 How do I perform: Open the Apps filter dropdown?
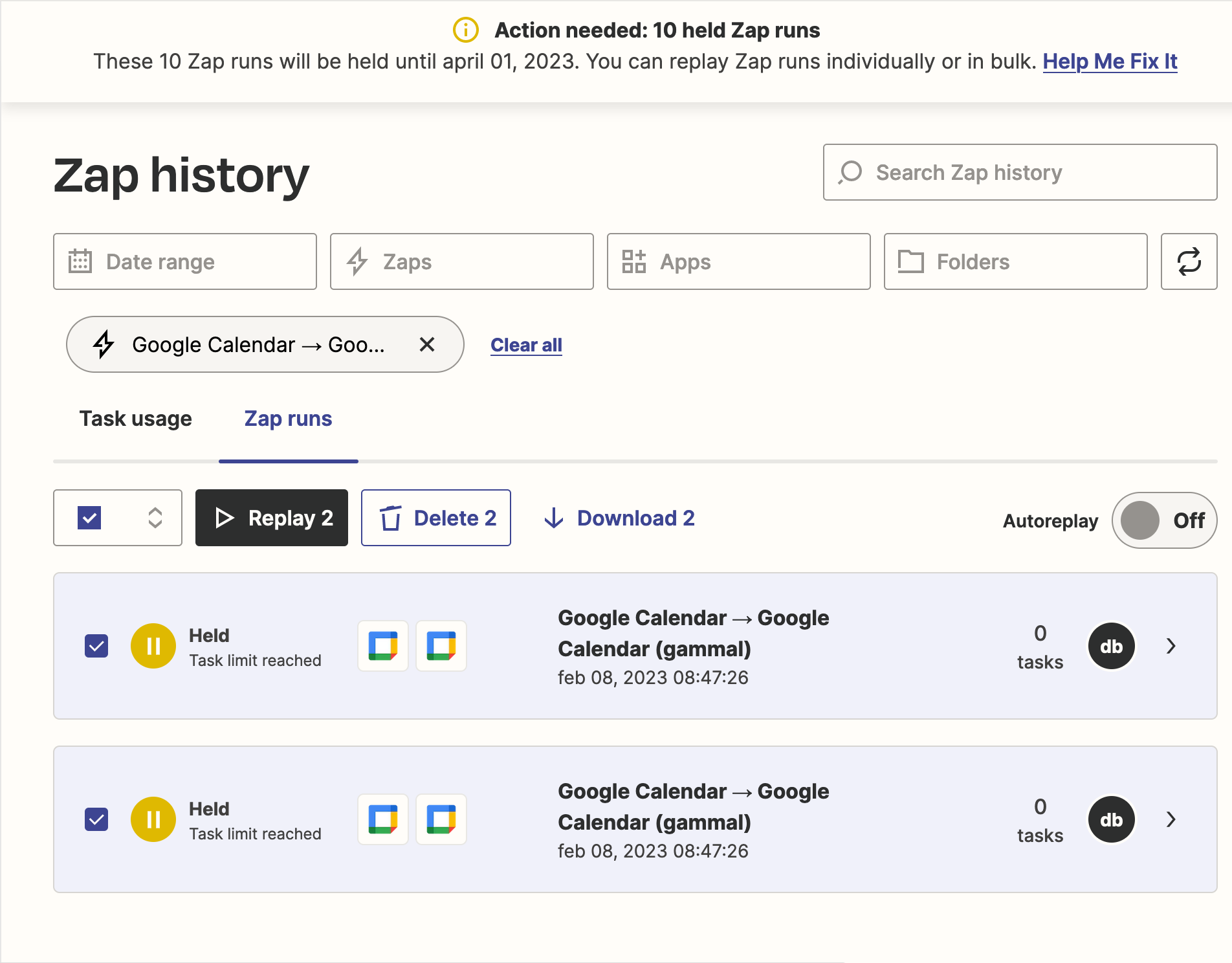[739, 261]
